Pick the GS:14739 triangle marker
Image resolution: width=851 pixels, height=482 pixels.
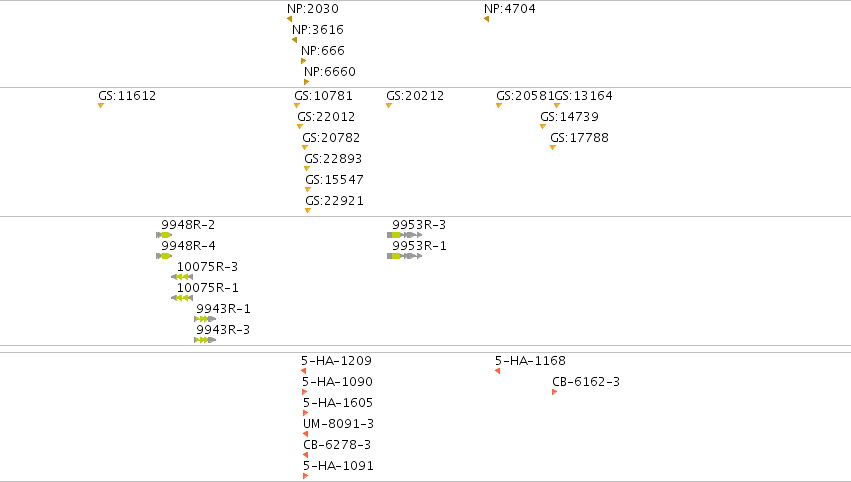[x=543, y=126]
